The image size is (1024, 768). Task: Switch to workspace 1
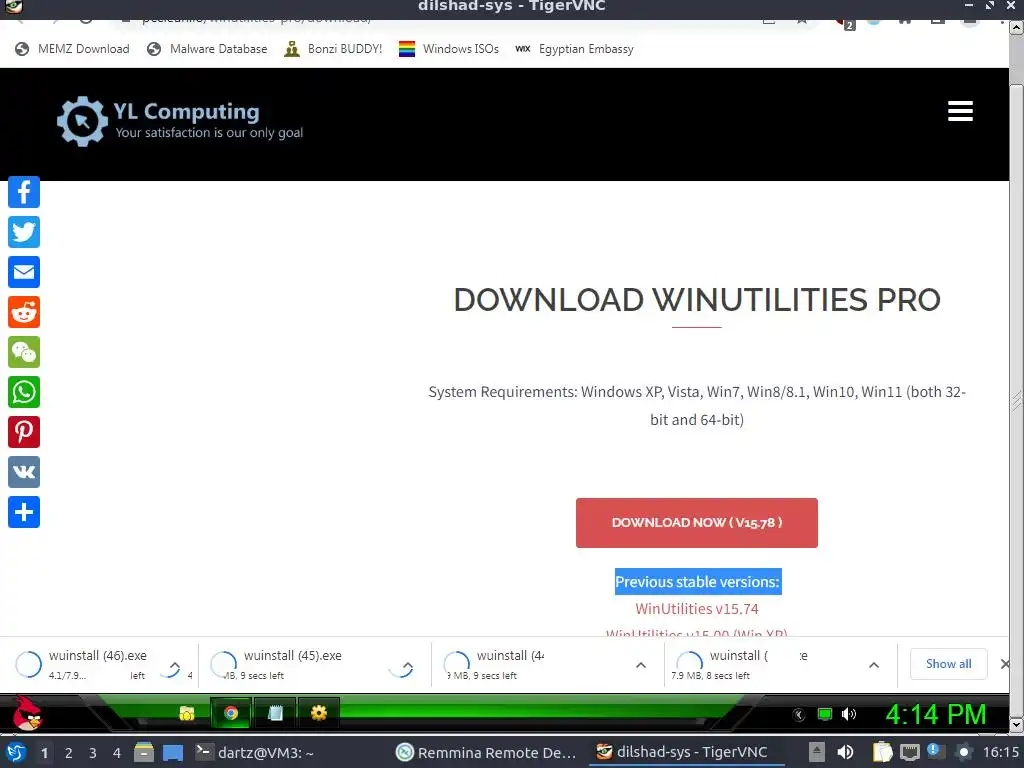pos(44,753)
